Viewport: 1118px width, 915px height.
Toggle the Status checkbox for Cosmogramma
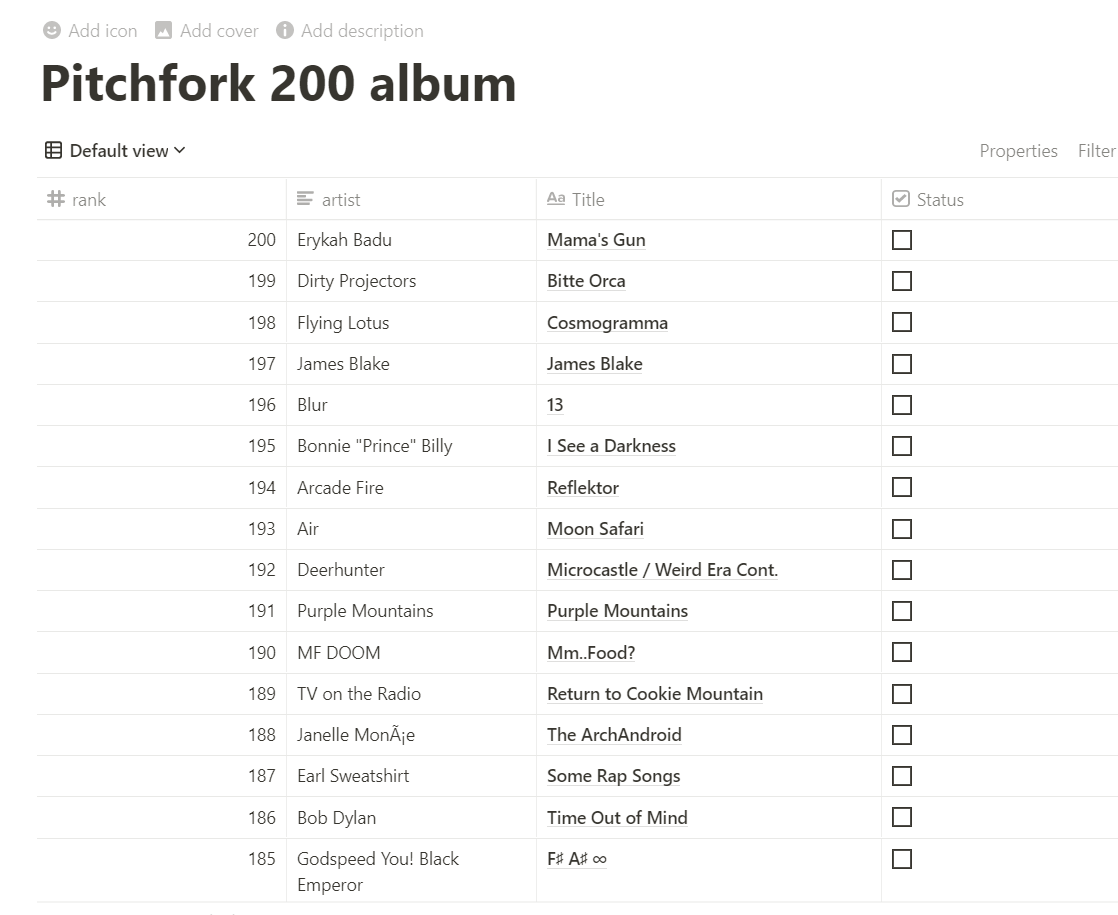tap(902, 322)
